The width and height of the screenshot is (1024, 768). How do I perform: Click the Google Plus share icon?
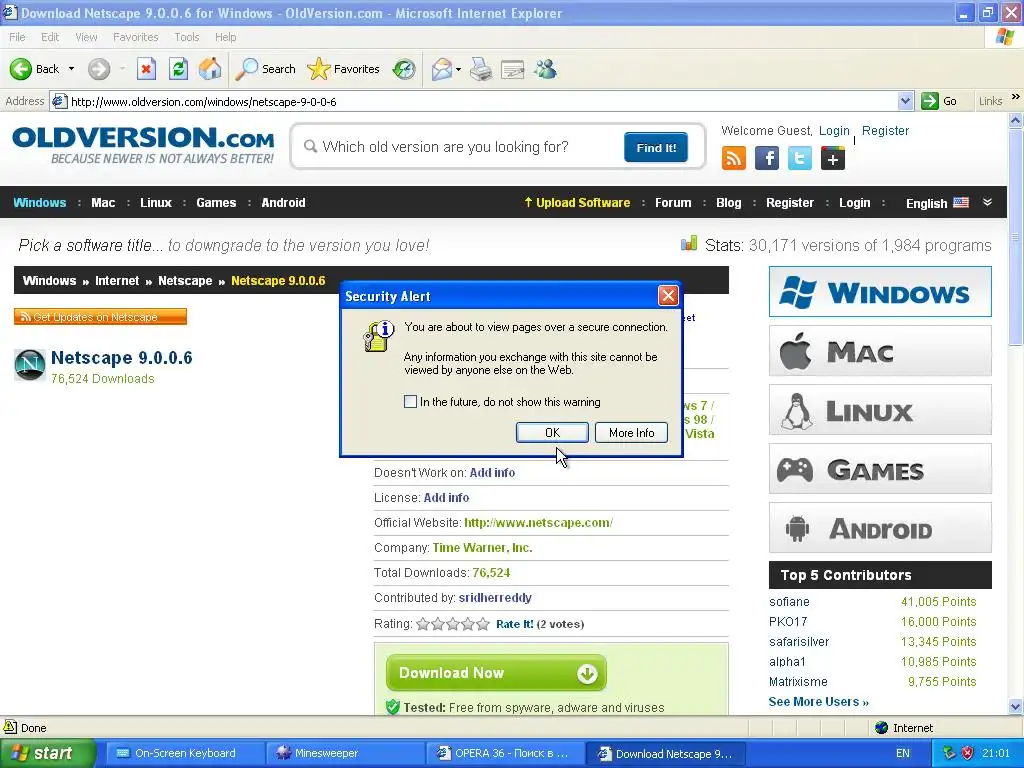pos(833,158)
